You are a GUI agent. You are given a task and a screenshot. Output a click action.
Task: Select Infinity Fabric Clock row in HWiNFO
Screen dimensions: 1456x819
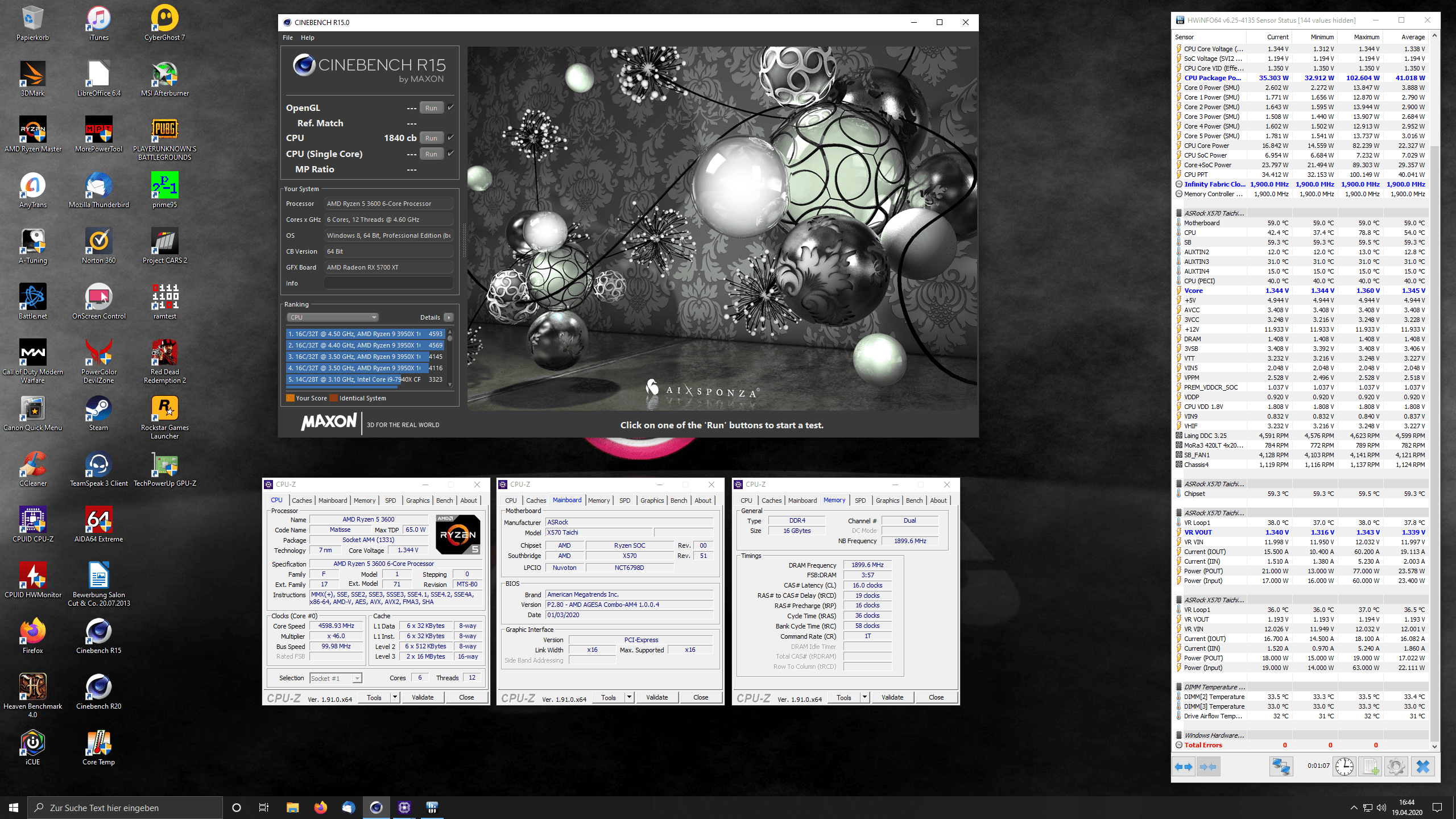click(1301, 184)
